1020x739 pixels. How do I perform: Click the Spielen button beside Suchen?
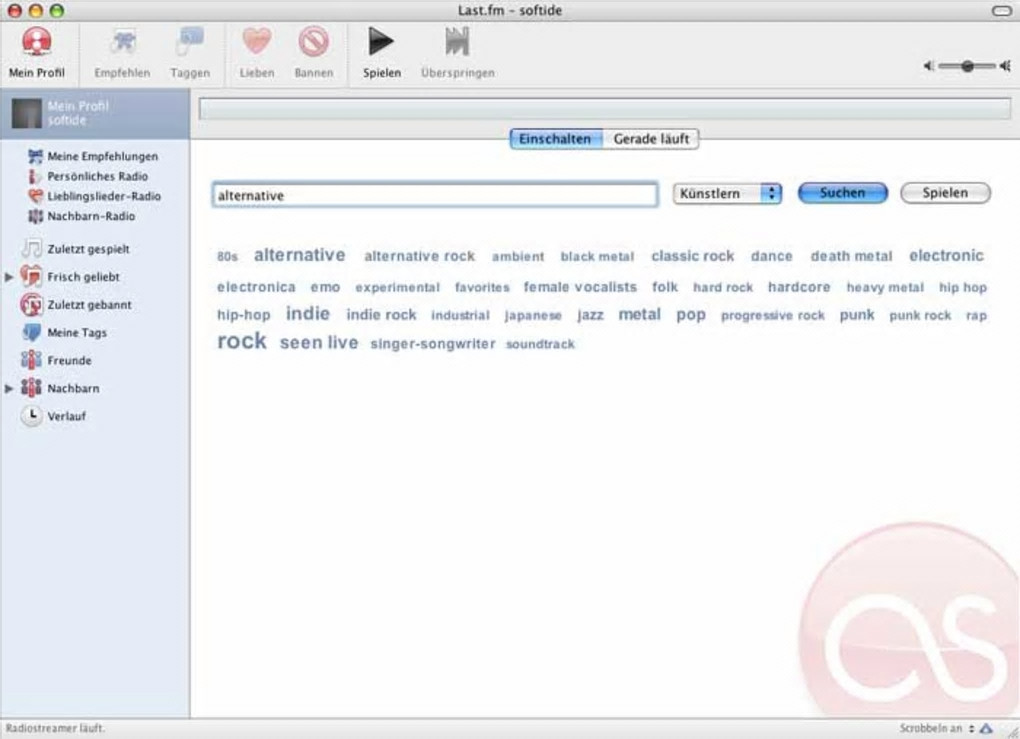(945, 193)
